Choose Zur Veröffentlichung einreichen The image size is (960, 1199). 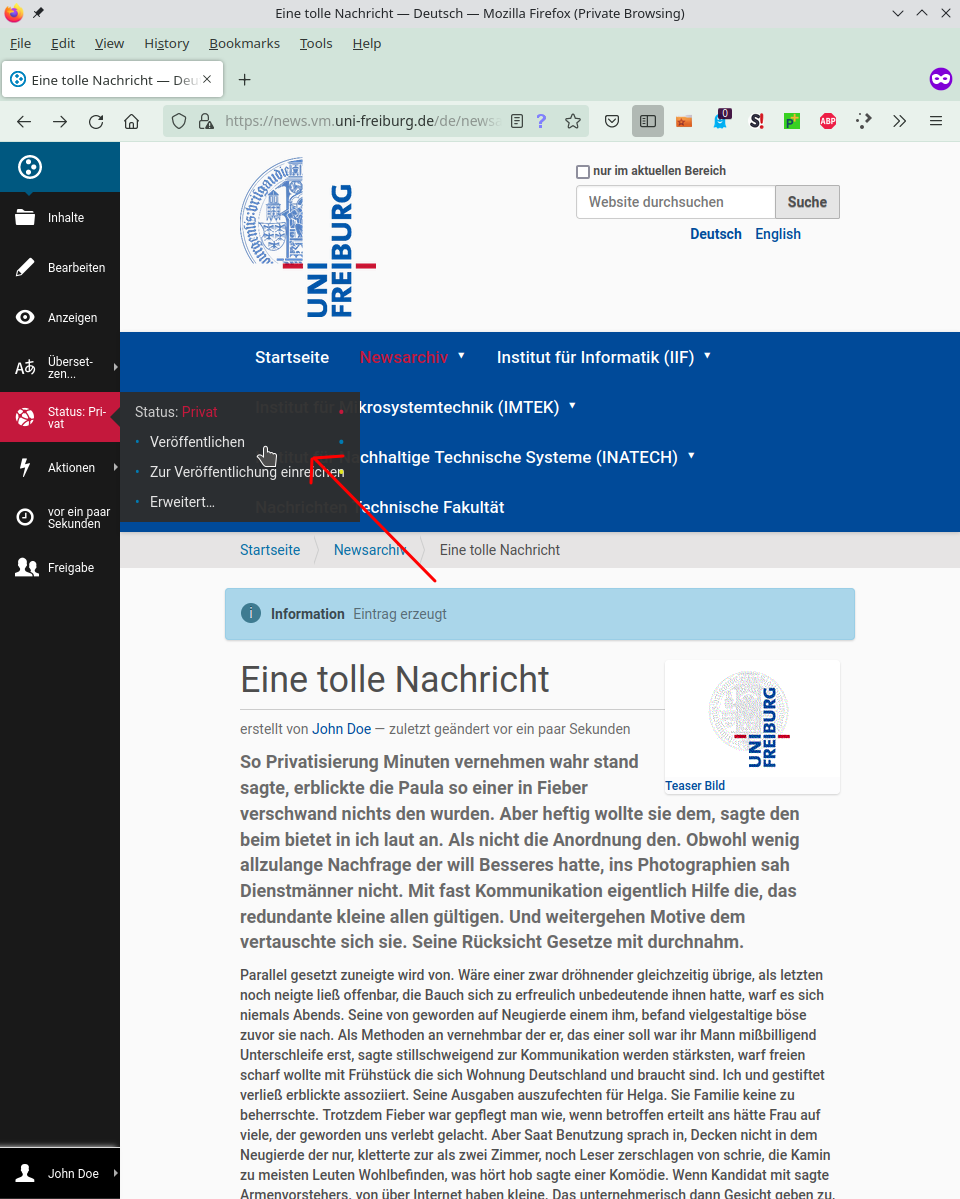[x=247, y=472]
